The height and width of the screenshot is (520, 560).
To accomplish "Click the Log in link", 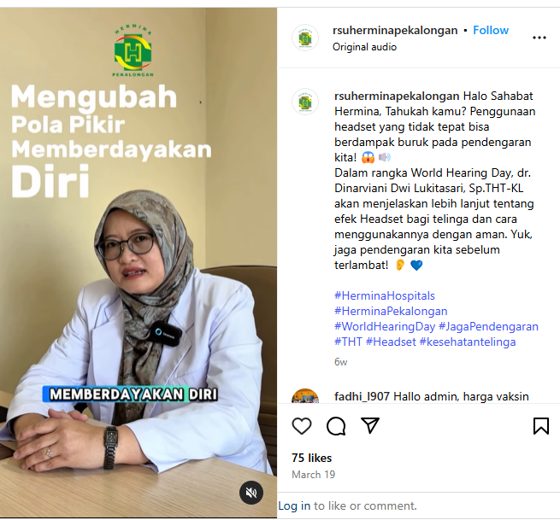I will [294, 506].
